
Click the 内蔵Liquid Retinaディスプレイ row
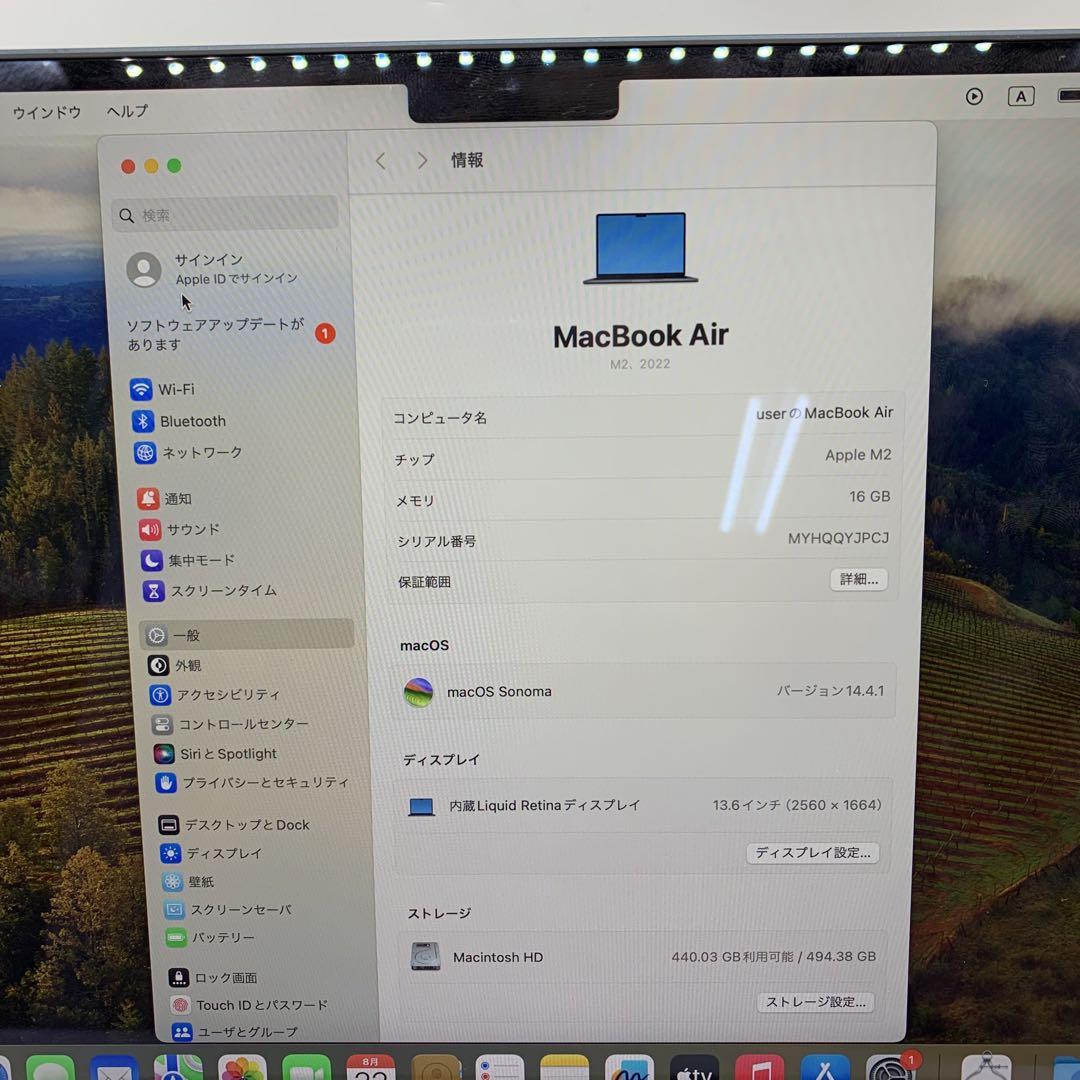[x=643, y=805]
